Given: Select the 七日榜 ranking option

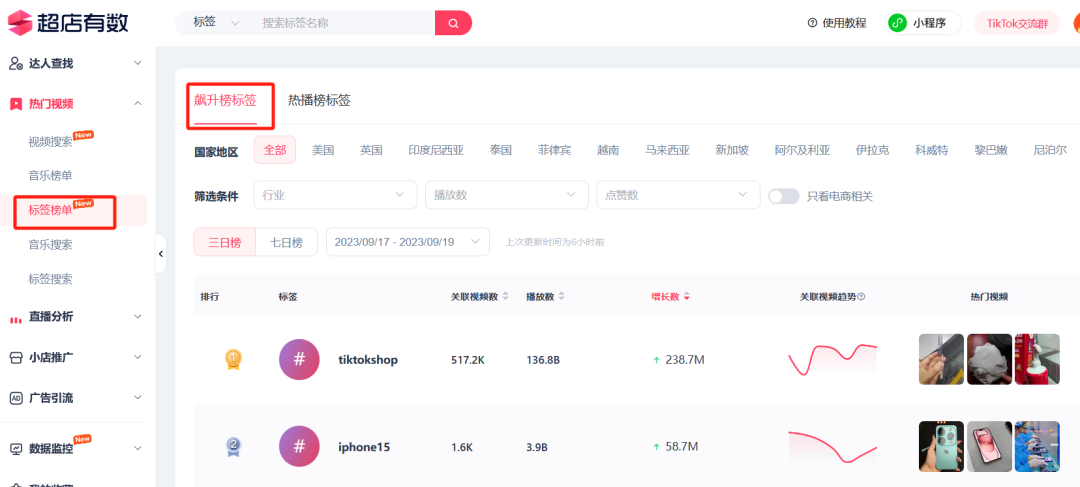Looking at the screenshot, I should click(x=287, y=242).
